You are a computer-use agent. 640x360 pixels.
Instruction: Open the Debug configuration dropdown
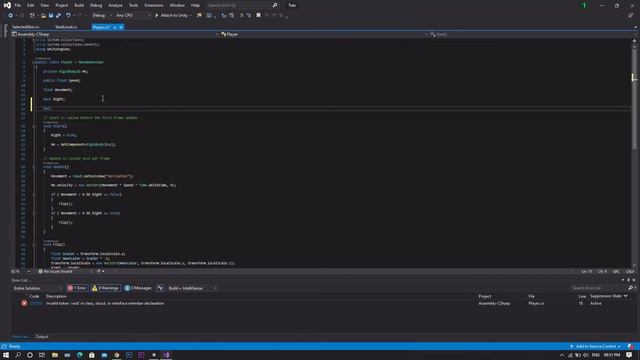(102, 16)
